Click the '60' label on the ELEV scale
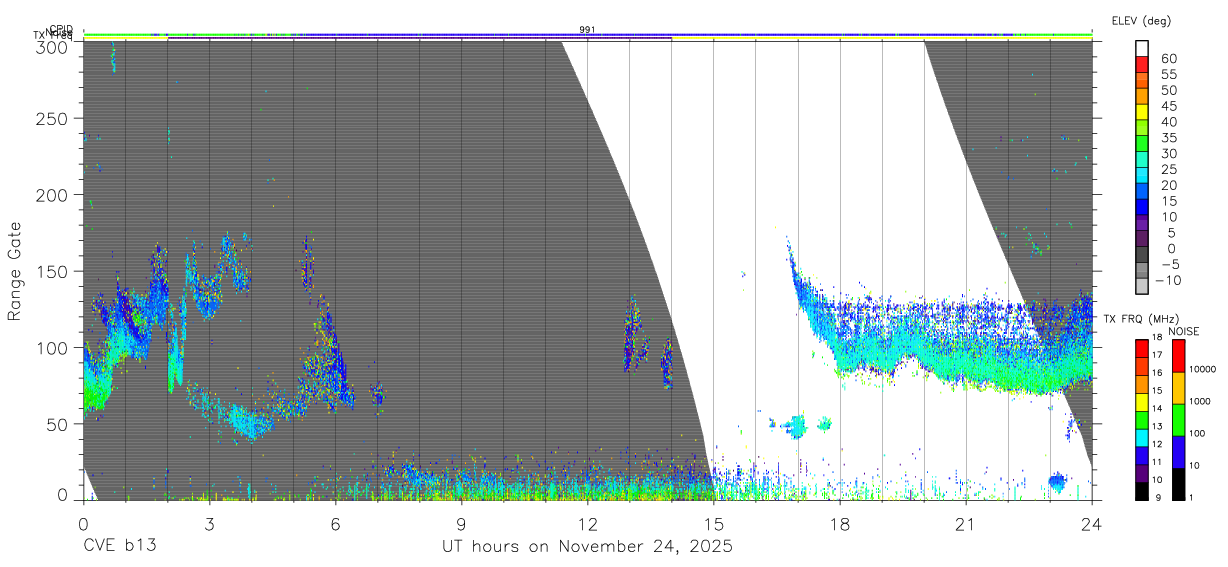 [1170, 58]
